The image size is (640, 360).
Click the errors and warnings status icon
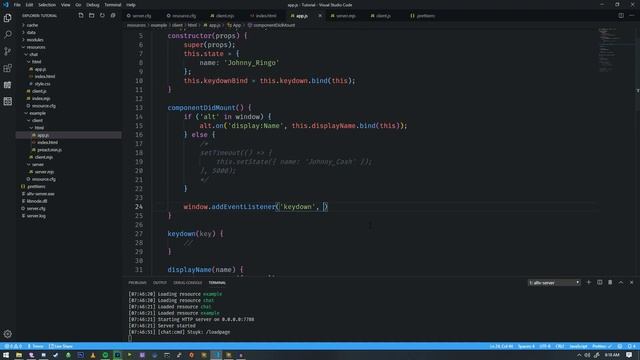tap(13, 346)
